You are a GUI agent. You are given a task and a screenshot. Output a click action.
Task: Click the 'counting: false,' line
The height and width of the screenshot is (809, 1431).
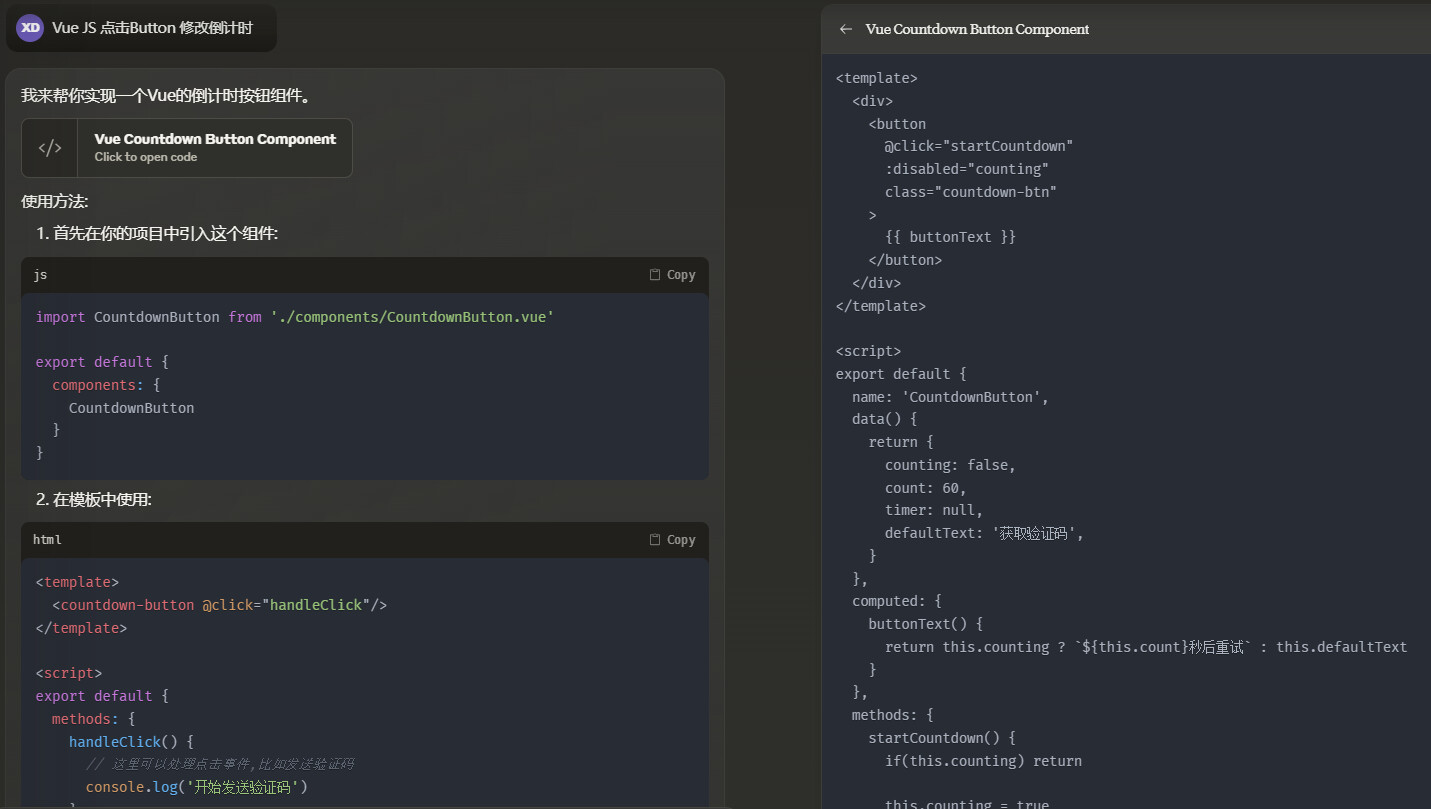[x=950, y=465]
